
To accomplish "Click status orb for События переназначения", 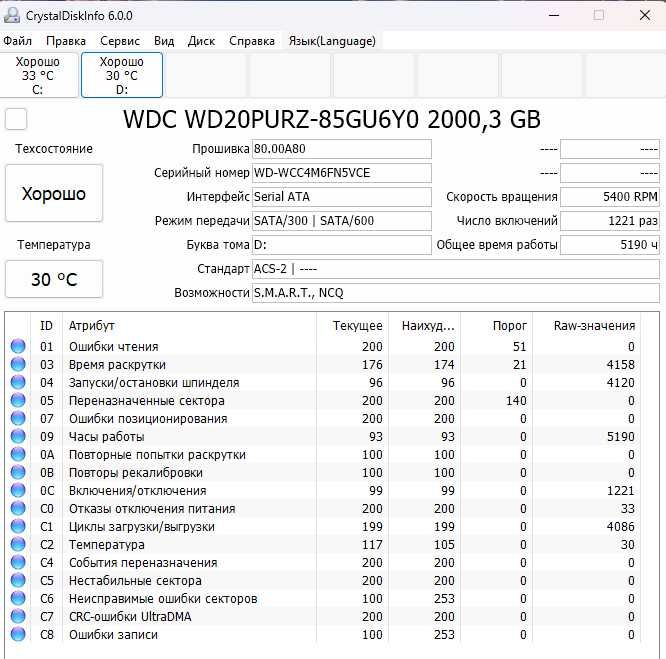I will [18, 562].
